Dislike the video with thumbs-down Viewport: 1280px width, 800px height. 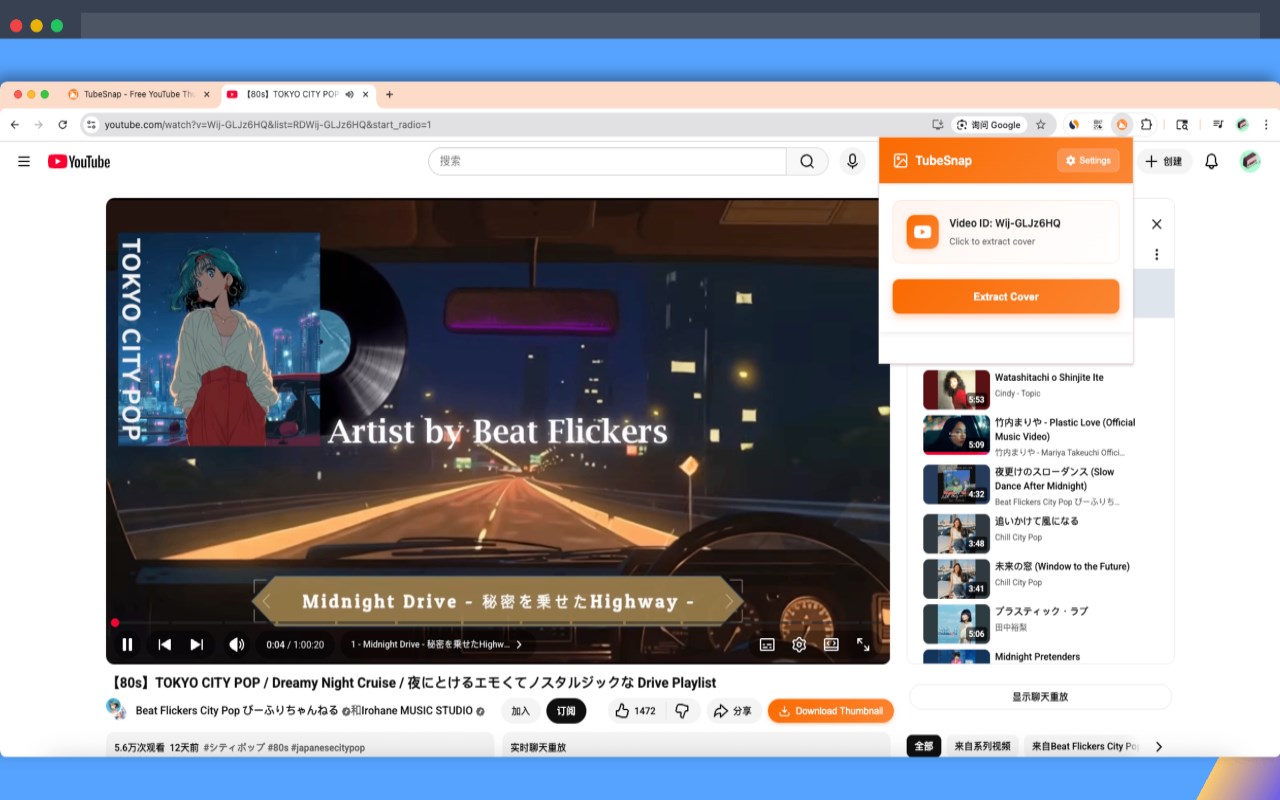click(x=683, y=711)
